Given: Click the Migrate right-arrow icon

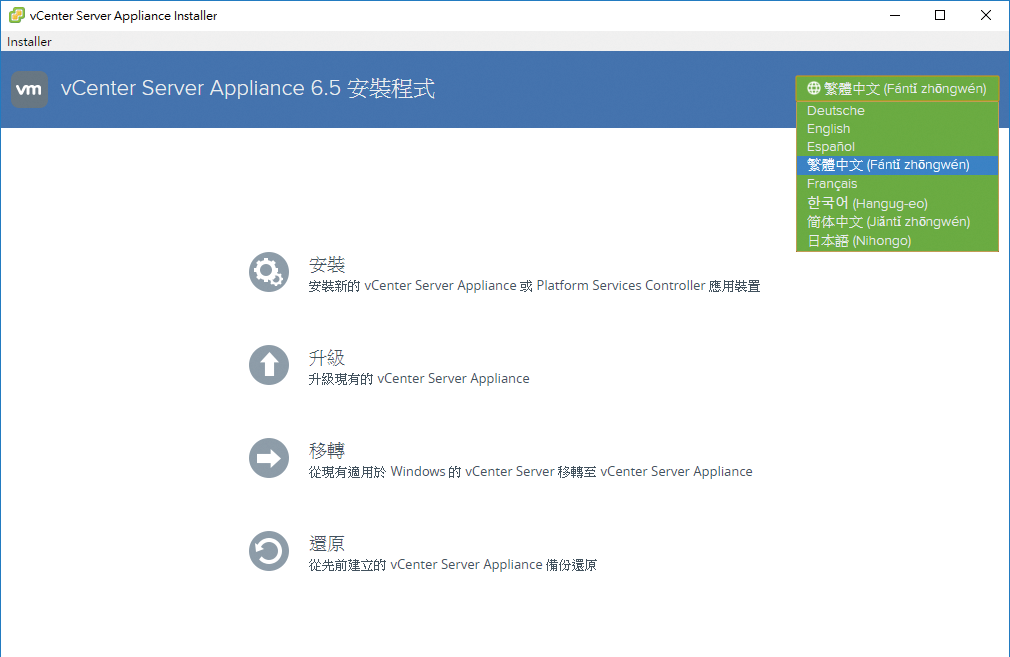Looking at the screenshot, I should [269, 458].
